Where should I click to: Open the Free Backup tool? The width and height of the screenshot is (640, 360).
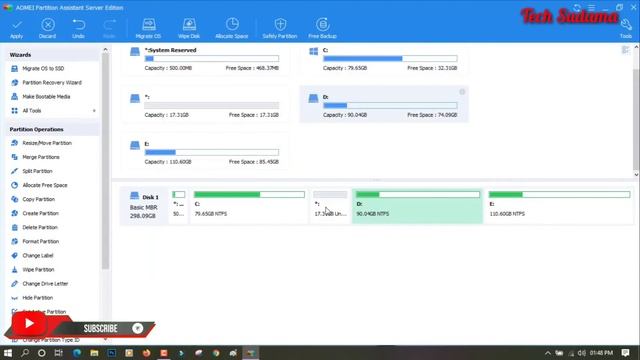(x=322, y=28)
